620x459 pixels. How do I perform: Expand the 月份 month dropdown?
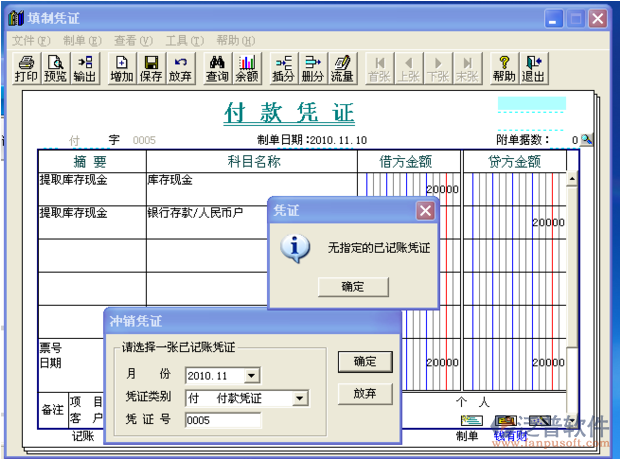pos(251,376)
